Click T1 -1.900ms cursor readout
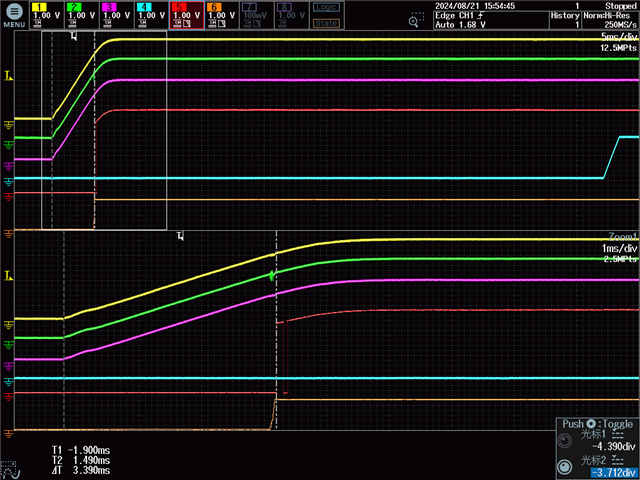640x480 pixels. click(x=81, y=450)
